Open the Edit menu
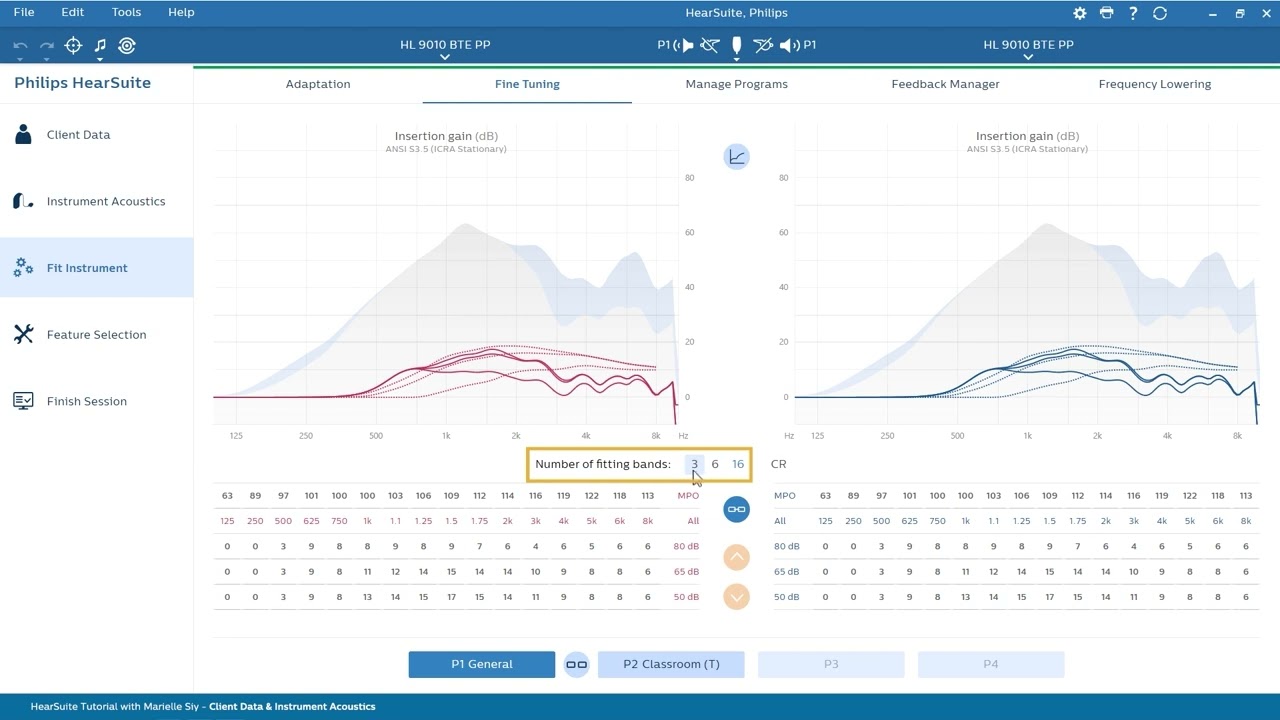Image resolution: width=1280 pixels, height=720 pixels. (x=72, y=12)
